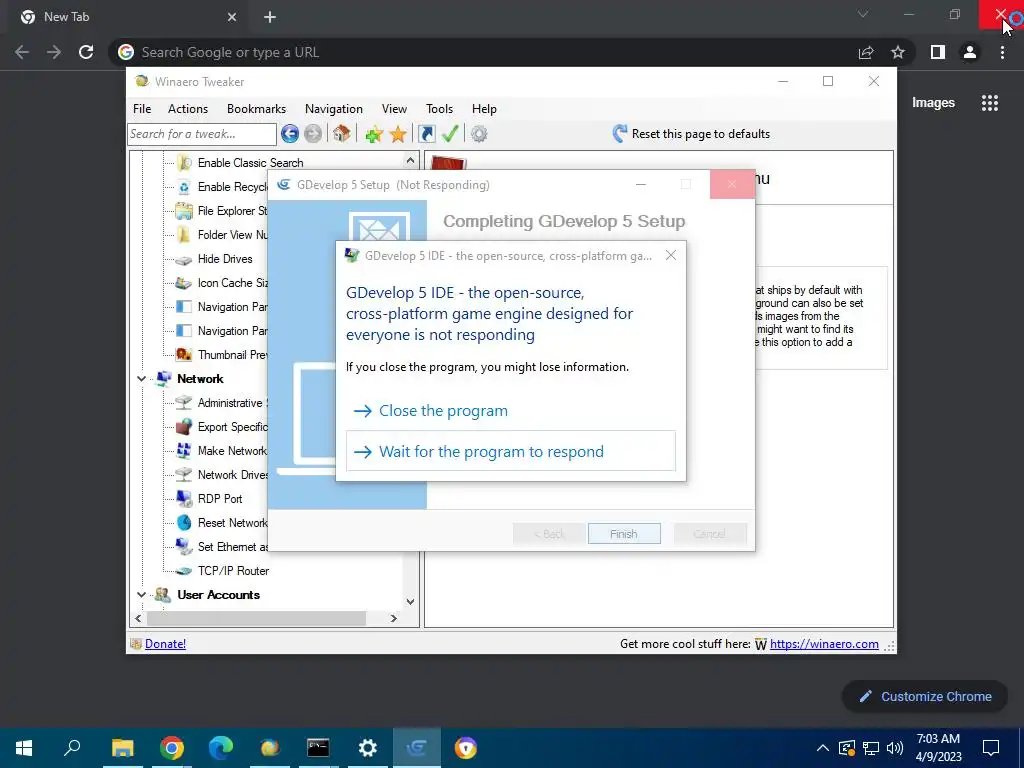The width and height of the screenshot is (1024, 768).
Task: Open Microsoft Edge from the taskbar
Action: click(221, 748)
